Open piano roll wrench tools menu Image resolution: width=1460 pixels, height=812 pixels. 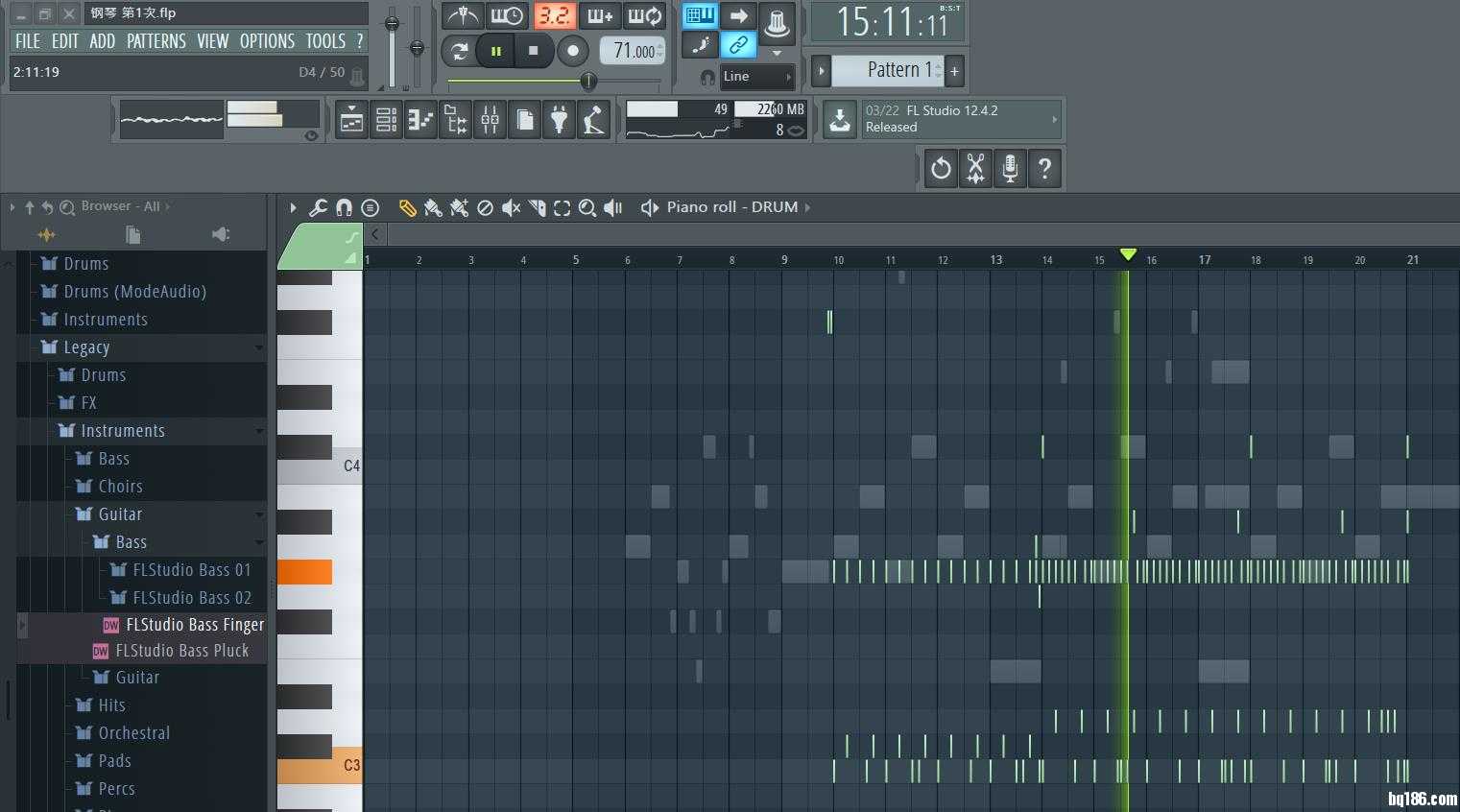pyautogui.click(x=318, y=207)
